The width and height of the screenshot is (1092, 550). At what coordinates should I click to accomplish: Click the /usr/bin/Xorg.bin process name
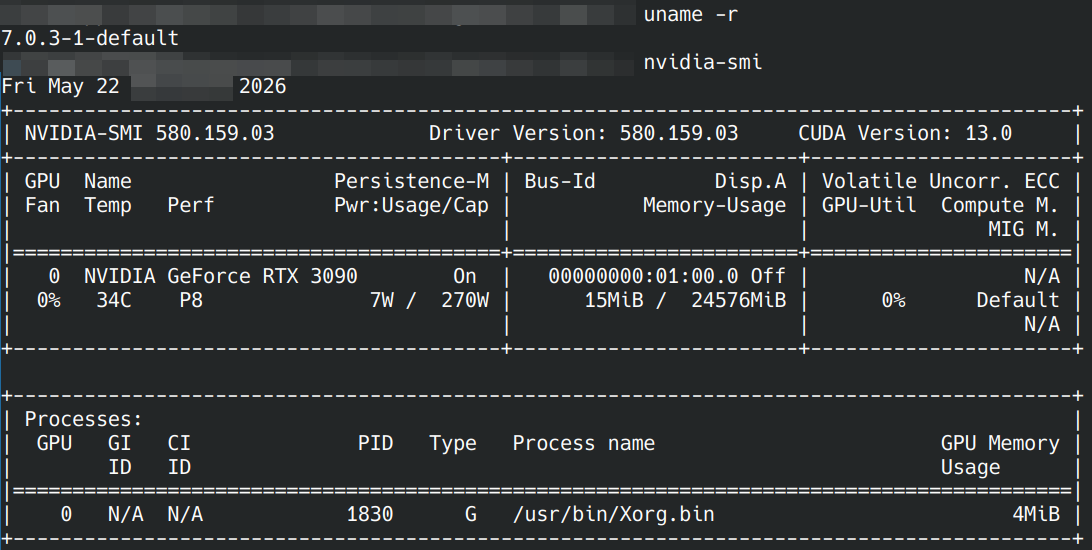coord(614,514)
